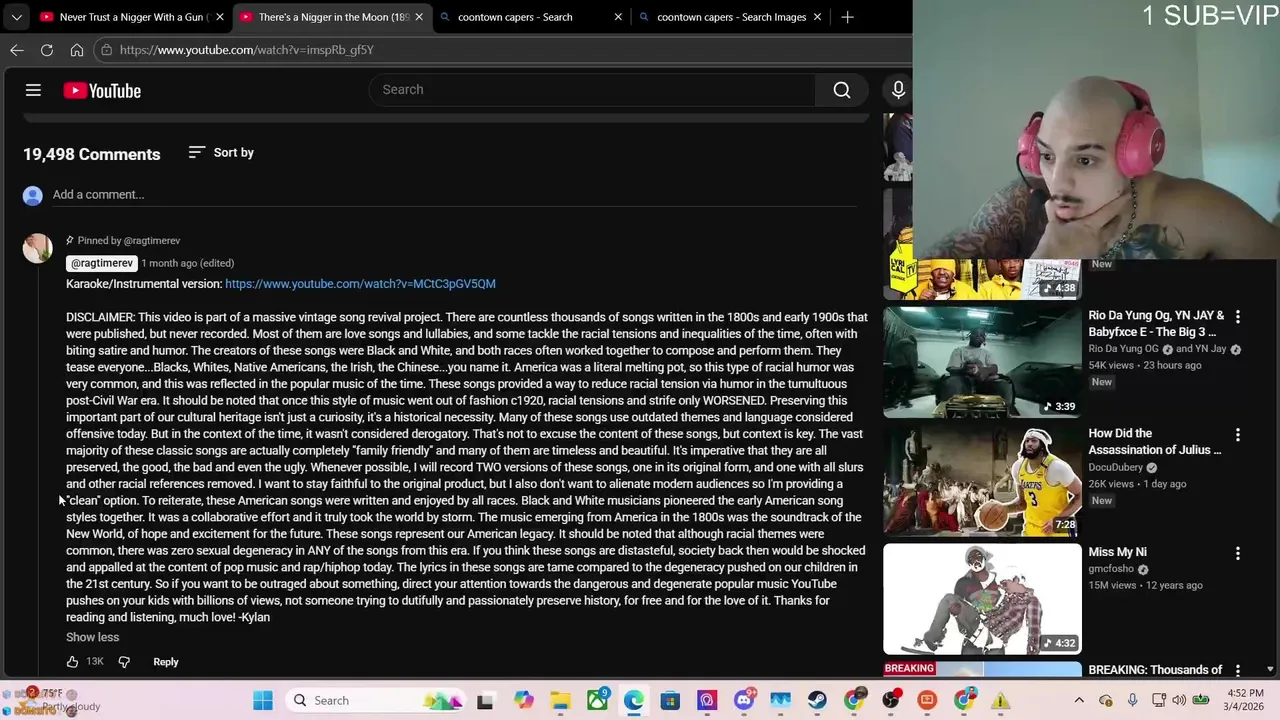Switch to Microsoft Edge on the taskbar
The image size is (1280, 720).
[634, 701]
